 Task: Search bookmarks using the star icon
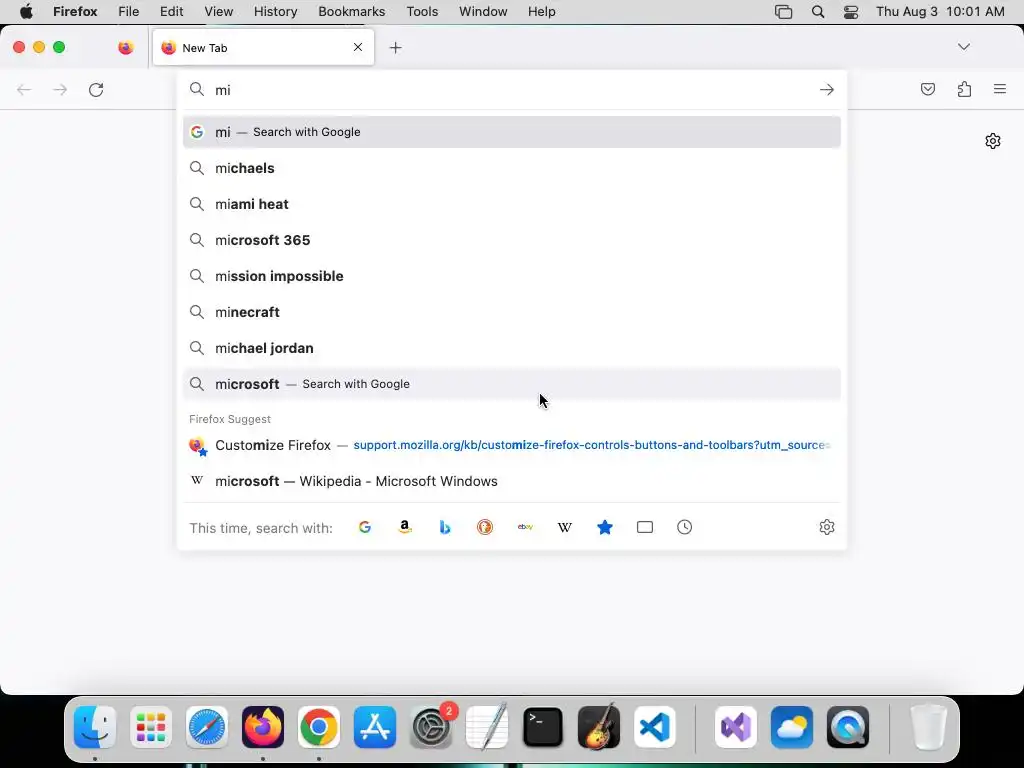coord(605,527)
